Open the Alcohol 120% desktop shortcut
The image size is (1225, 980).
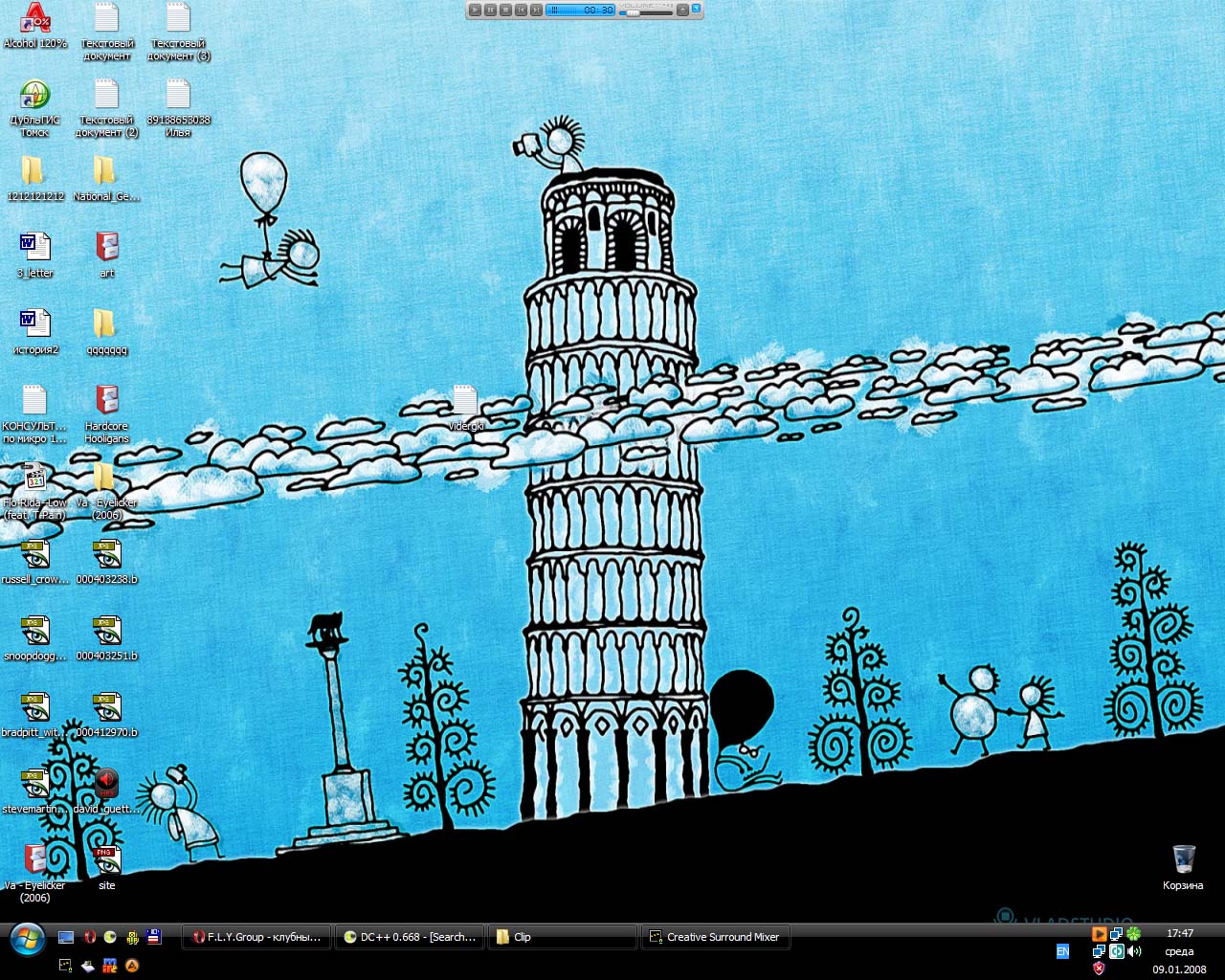click(35, 26)
